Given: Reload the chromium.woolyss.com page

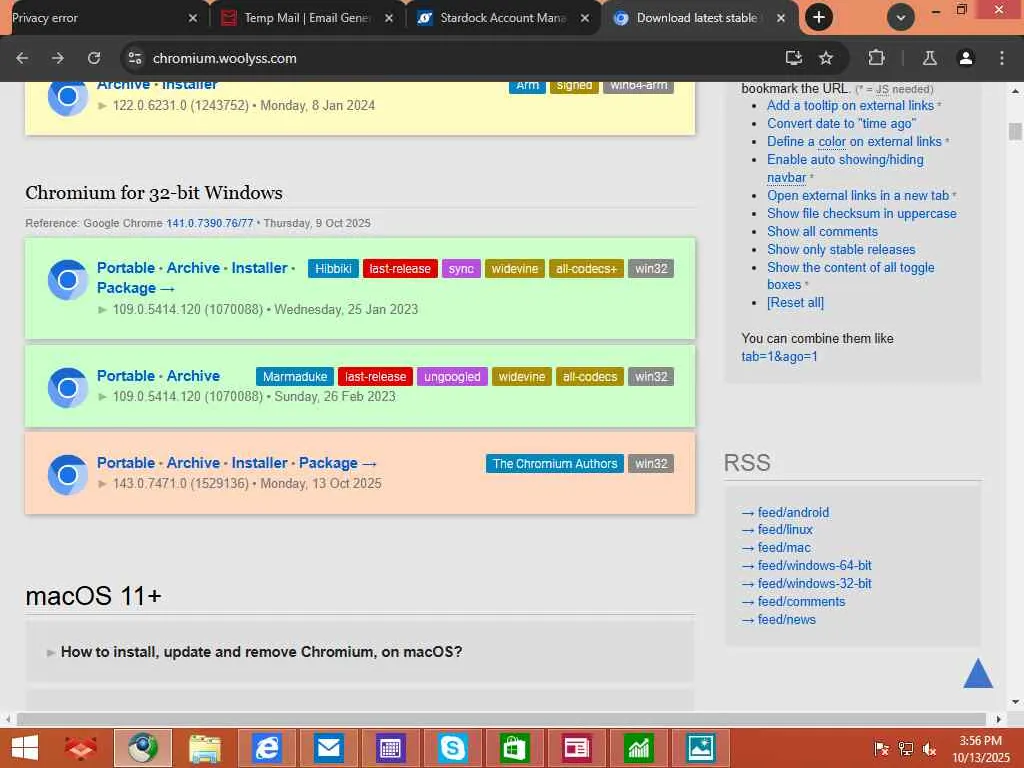Looking at the screenshot, I should point(94,58).
